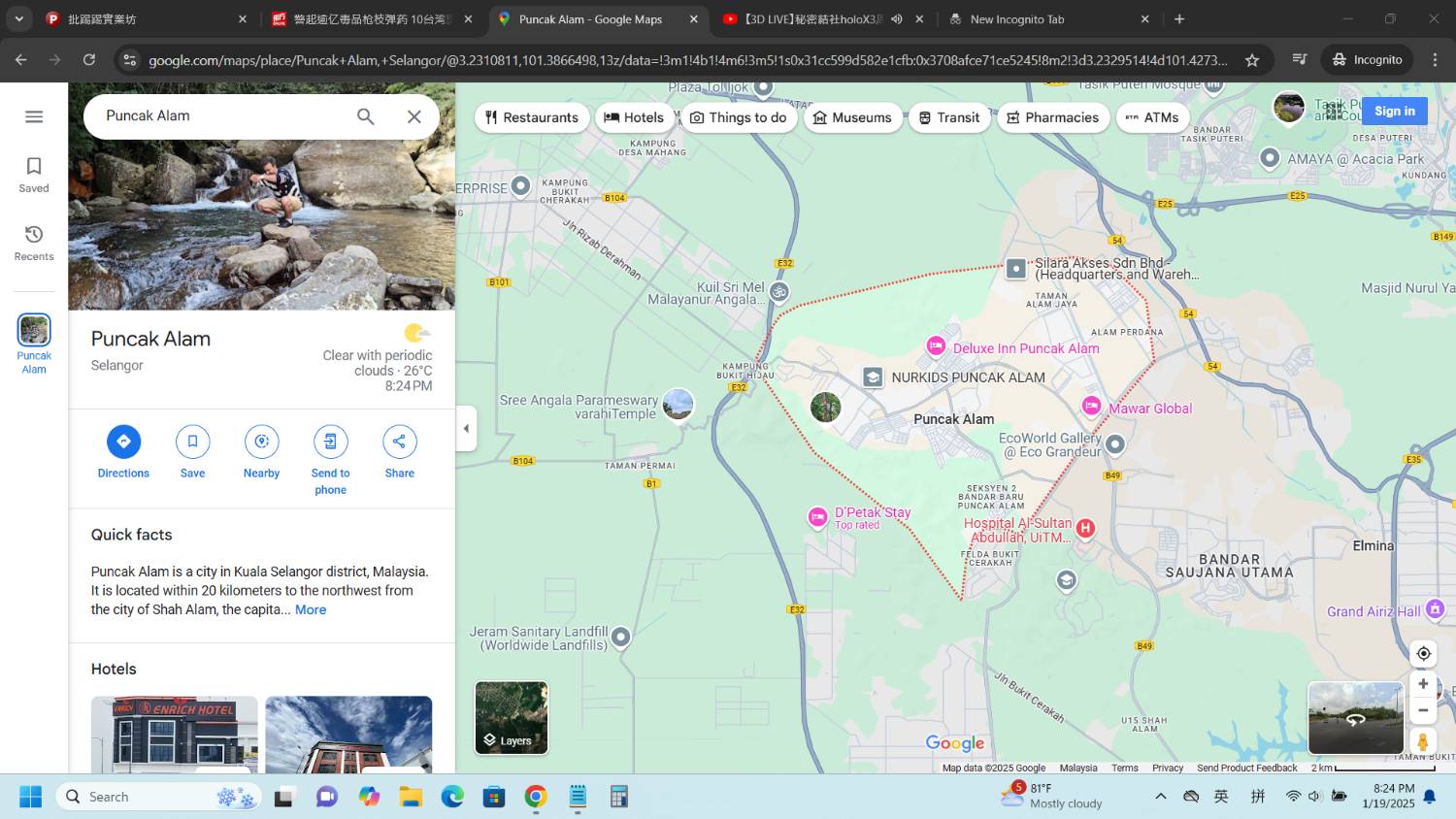Click the Sign in button
The width and height of the screenshot is (1456, 819).
(1394, 111)
